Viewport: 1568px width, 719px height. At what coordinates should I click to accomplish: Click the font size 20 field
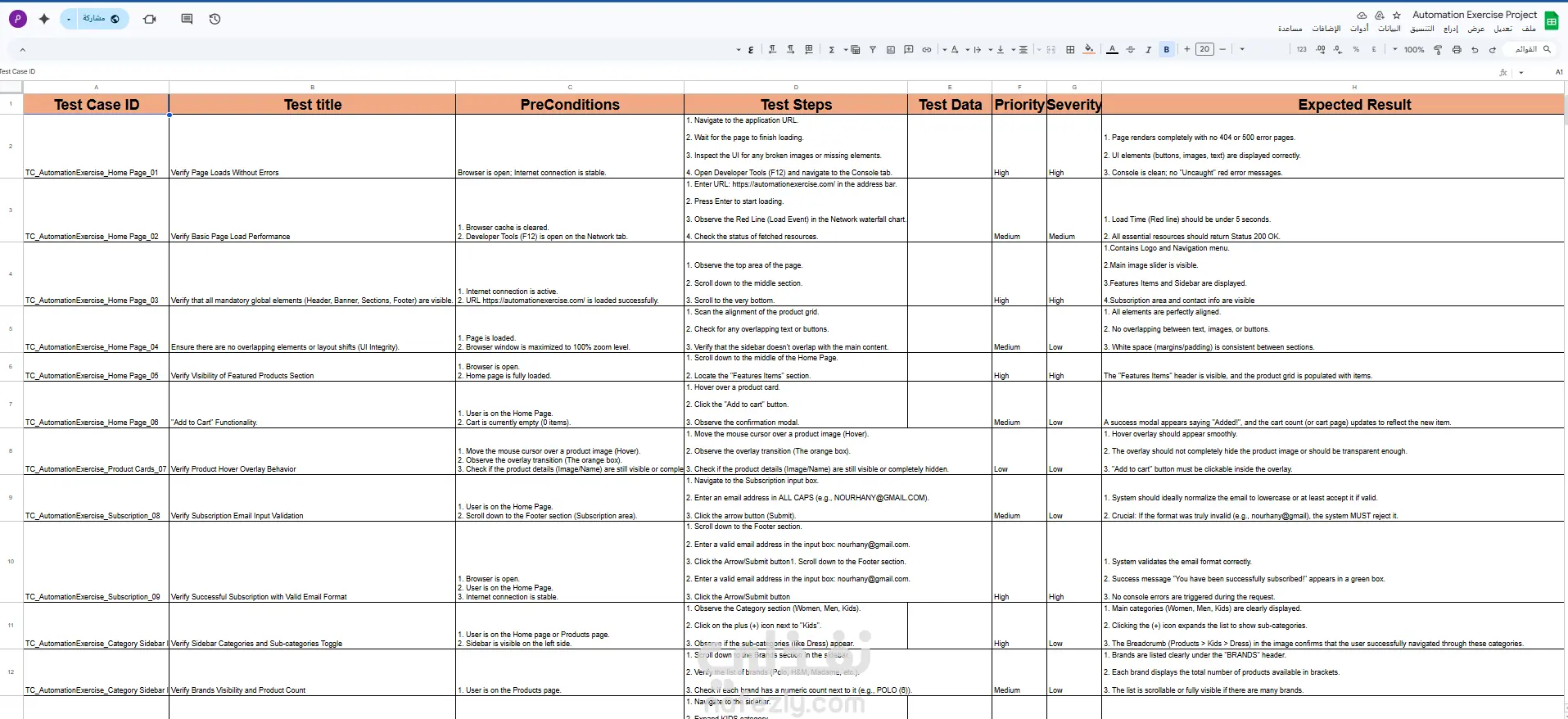pyautogui.click(x=1204, y=49)
